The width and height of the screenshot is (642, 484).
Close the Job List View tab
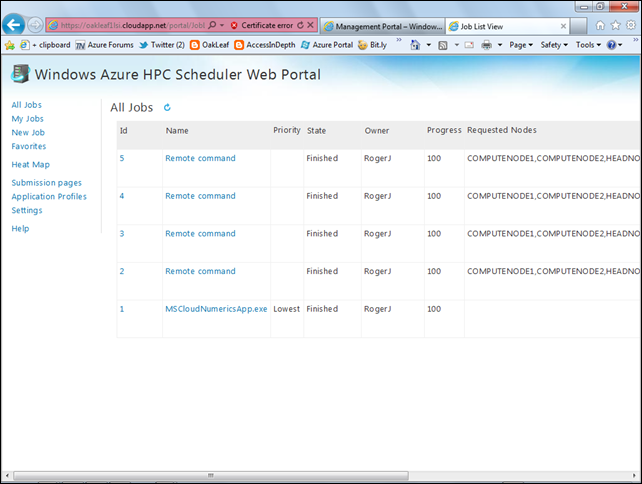tap(563, 26)
